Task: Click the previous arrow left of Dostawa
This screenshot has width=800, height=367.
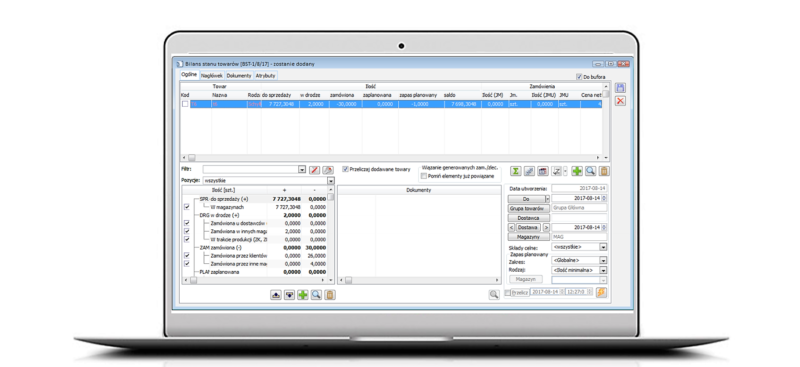Action: click(x=512, y=227)
